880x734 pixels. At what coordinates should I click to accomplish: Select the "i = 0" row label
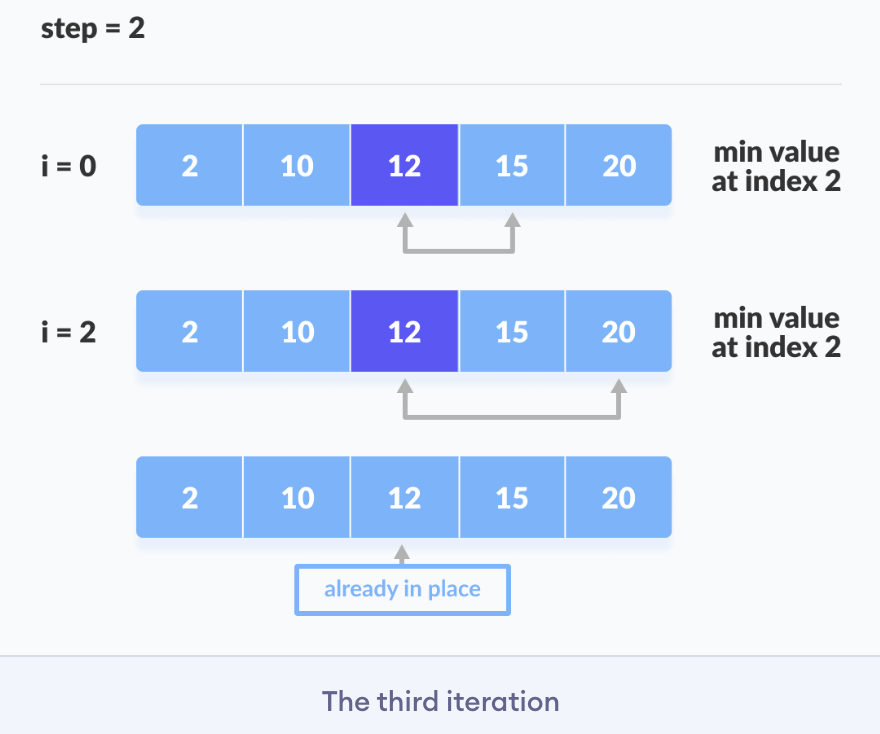(69, 165)
